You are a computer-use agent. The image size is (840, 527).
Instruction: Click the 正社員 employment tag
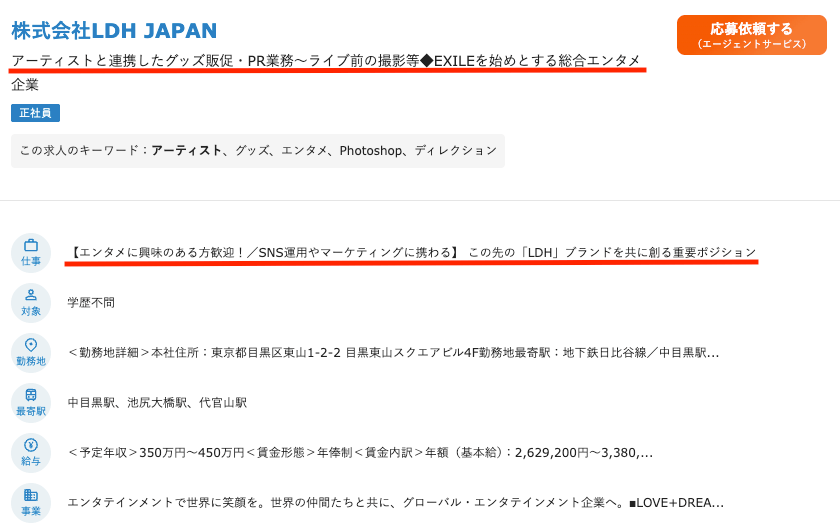pyautogui.click(x=35, y=113)
